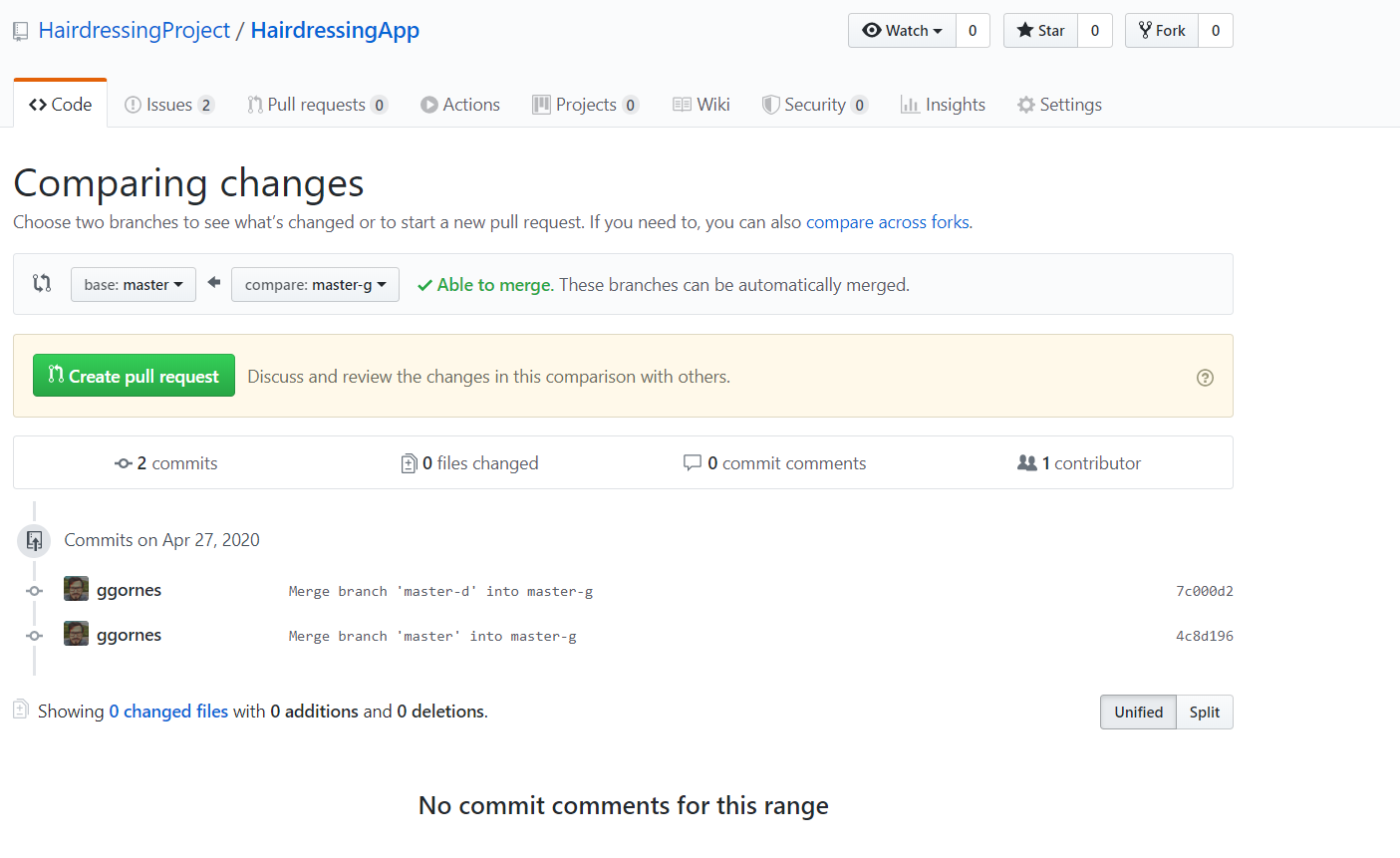1400x858 pixels.
Task: Click the commits push icon beside date
Action: pos(34,541)
